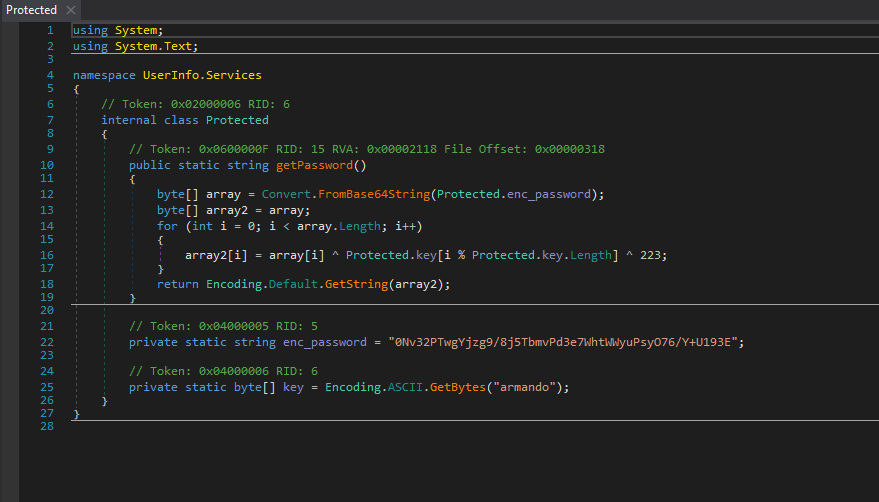Viewport: 879px width, 502px height.
Task: Click line number 16 in the gutter
Action: [x=49, y=254]
